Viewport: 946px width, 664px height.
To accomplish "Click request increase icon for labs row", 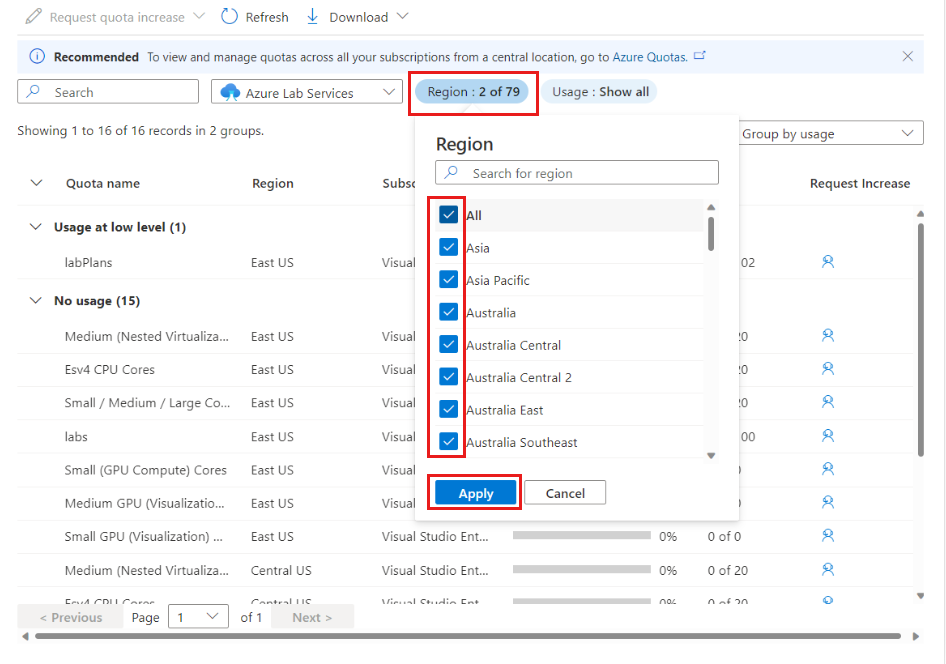I will coord(828,435).
